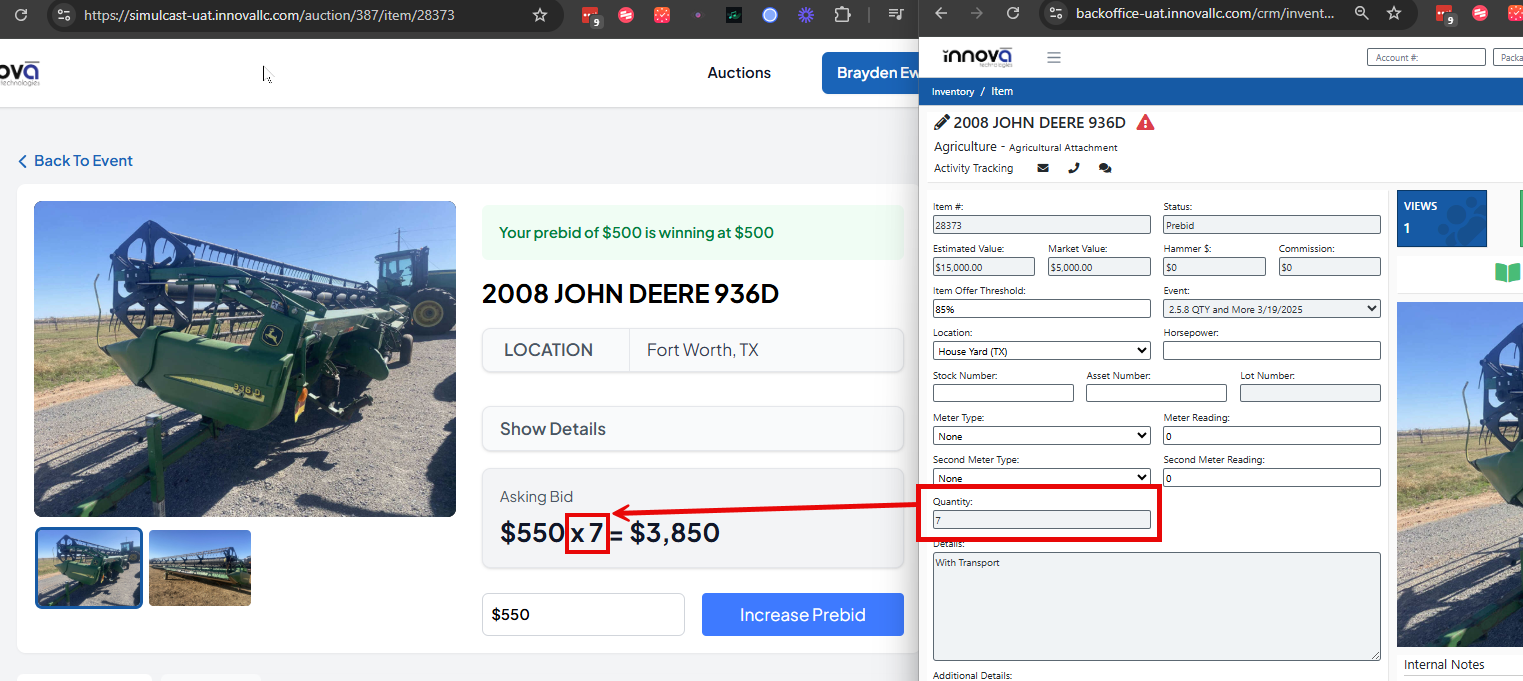This screenshot has height=681, width=1523.
Task: Click the Activity Tracking label
Action: [973, 168]
